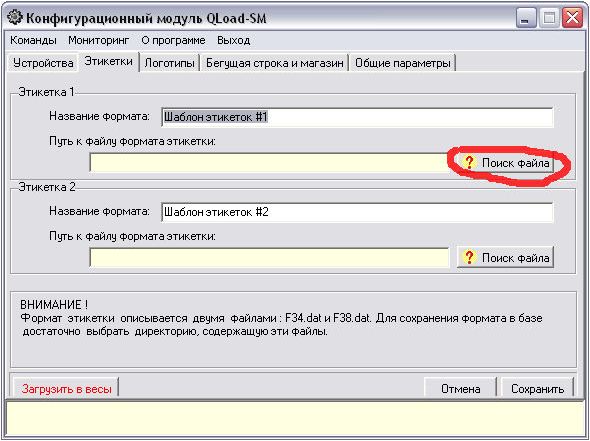Minimize the QLoad-SM window
590x441 pixels.
pyautogui.click(x=526, y=18)
